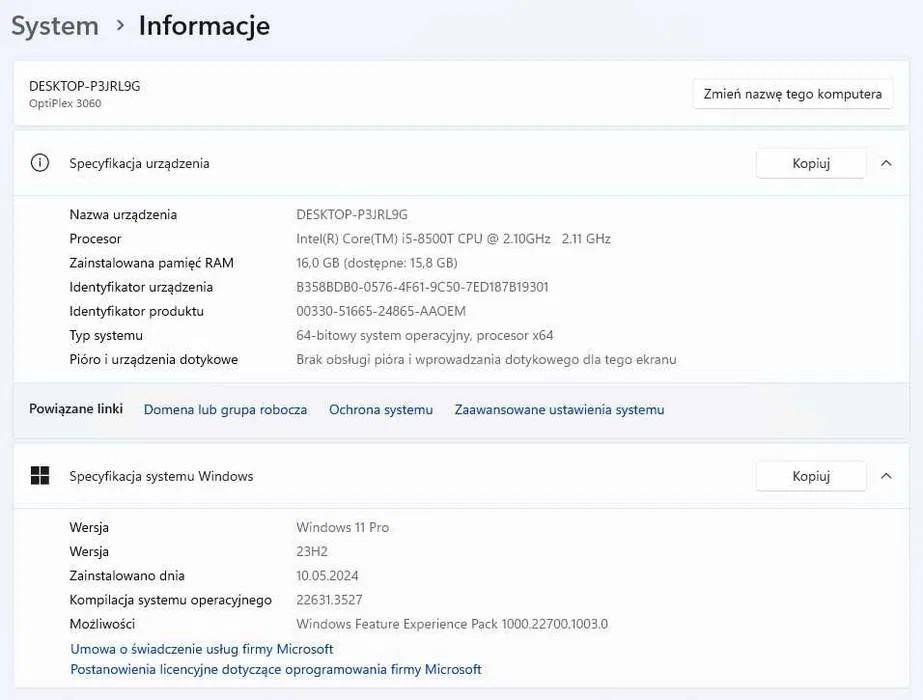Open Domena lub grupa robocza link
Screen dimensions: 923x700
[225, 410]
